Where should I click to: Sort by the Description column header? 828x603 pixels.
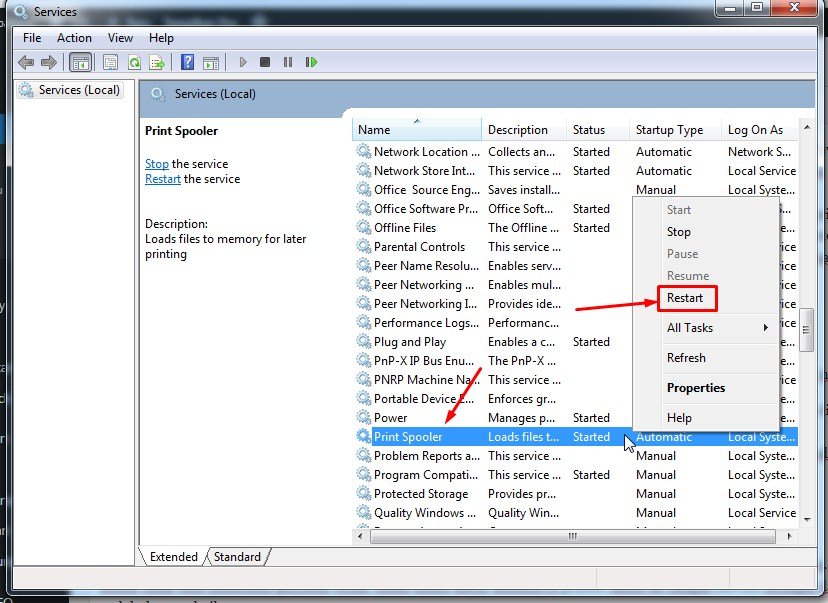(x=524, y=130)
